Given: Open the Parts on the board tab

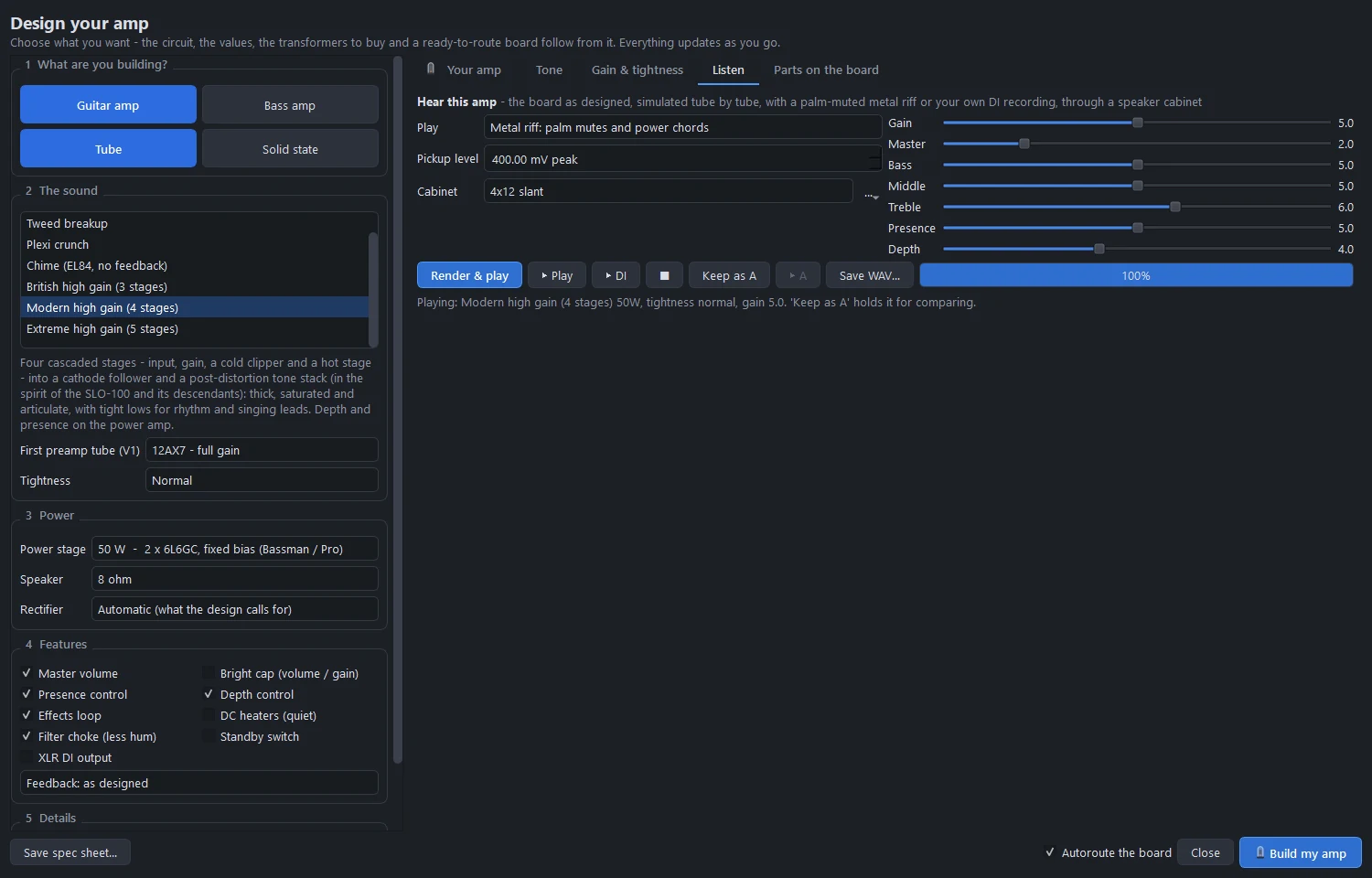Looking at the screenshot, I should pyautogui.click(x=826, y=70).
